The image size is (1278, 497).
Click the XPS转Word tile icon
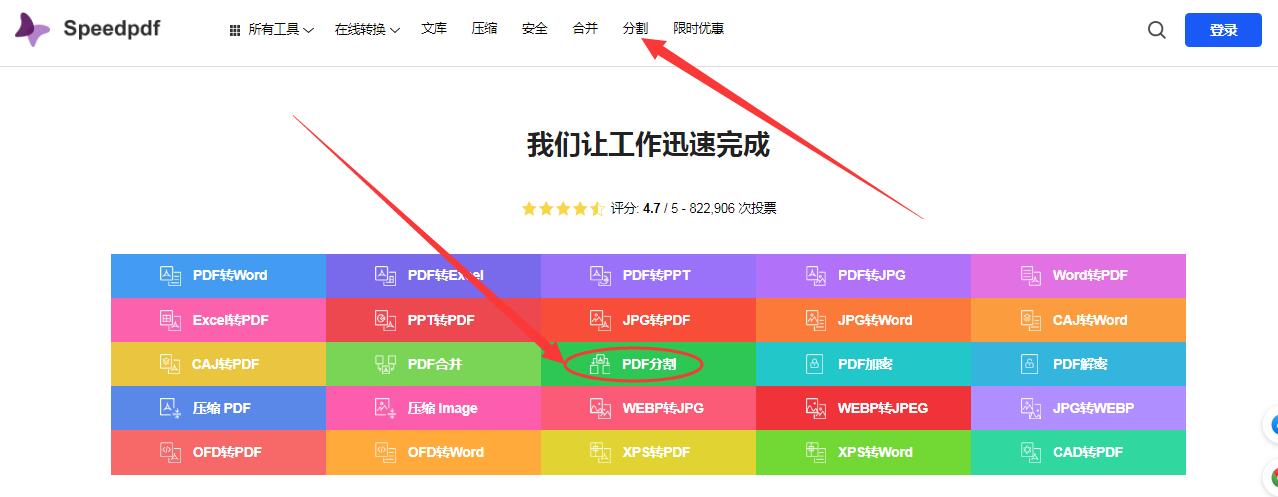click(x=816, y=452)
